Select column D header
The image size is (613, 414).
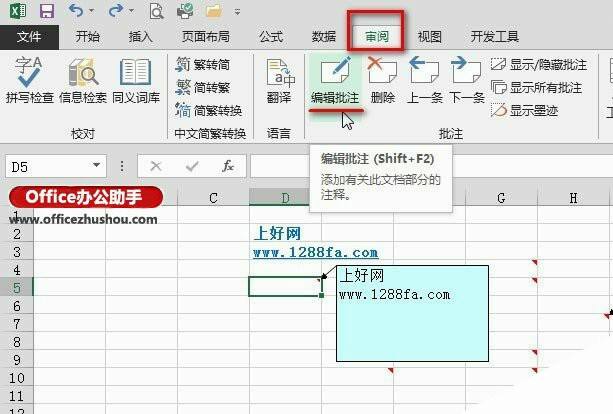point(285,198)
